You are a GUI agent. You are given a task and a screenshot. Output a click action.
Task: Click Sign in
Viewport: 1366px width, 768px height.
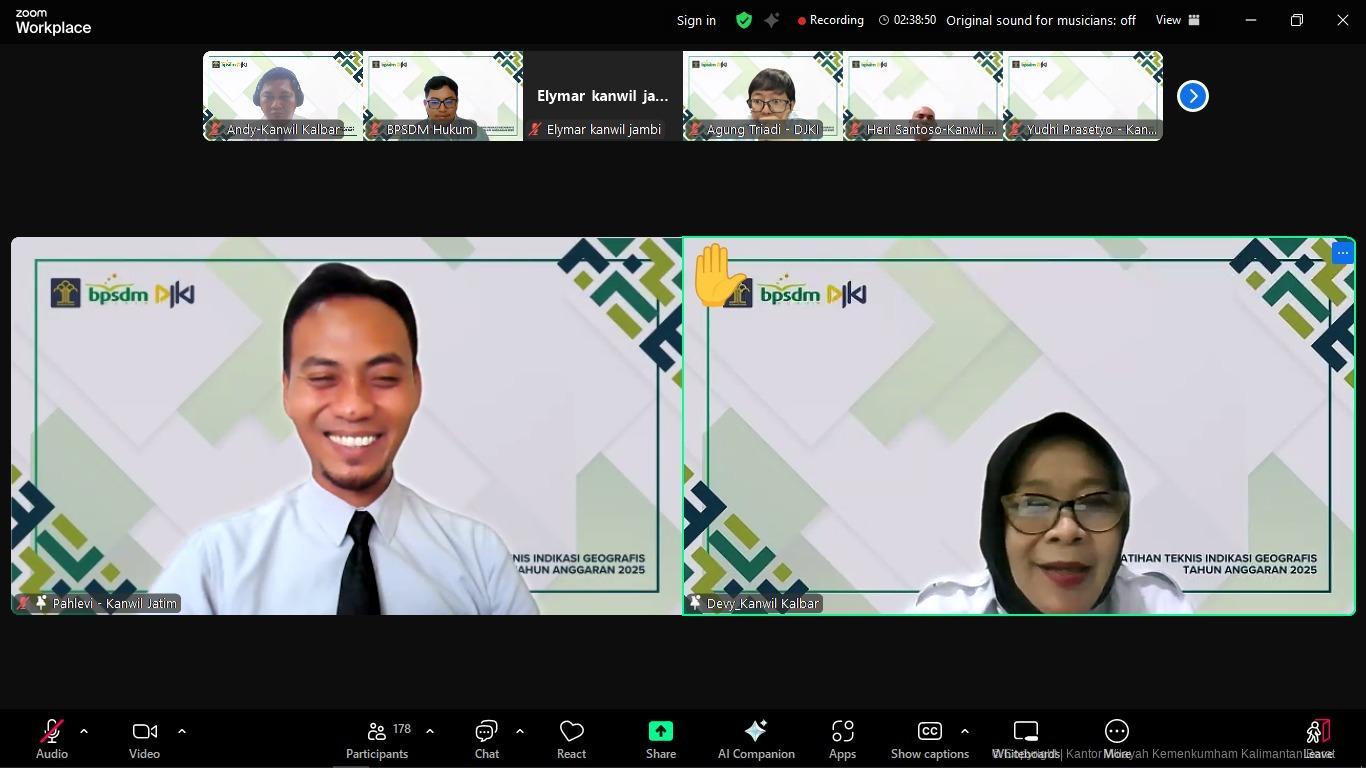(x=696, y=20)
